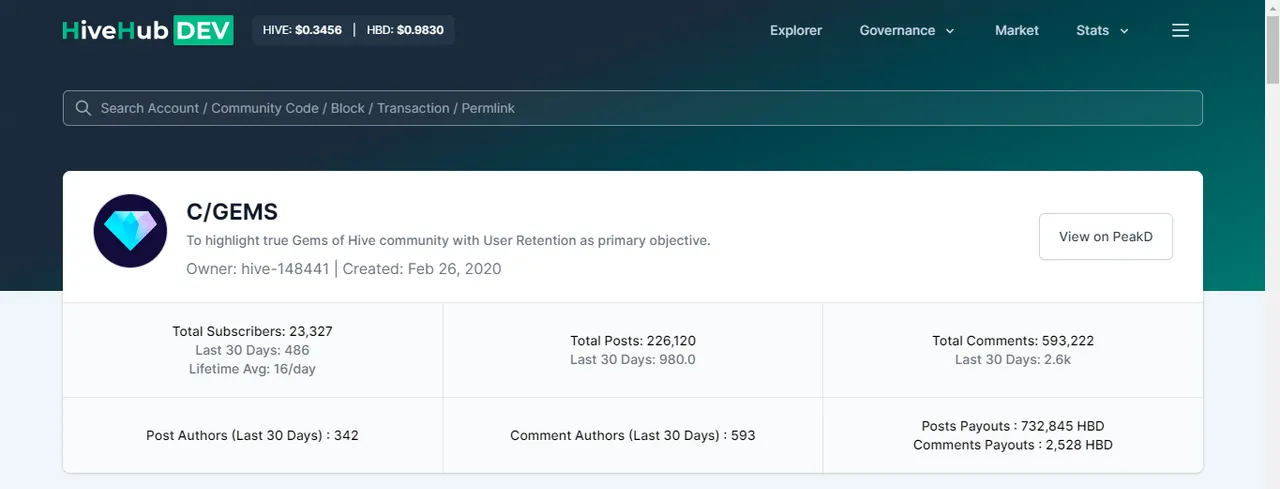Click the community description text
Screen dimensions: 1280x489
click(x=448, y=241)
